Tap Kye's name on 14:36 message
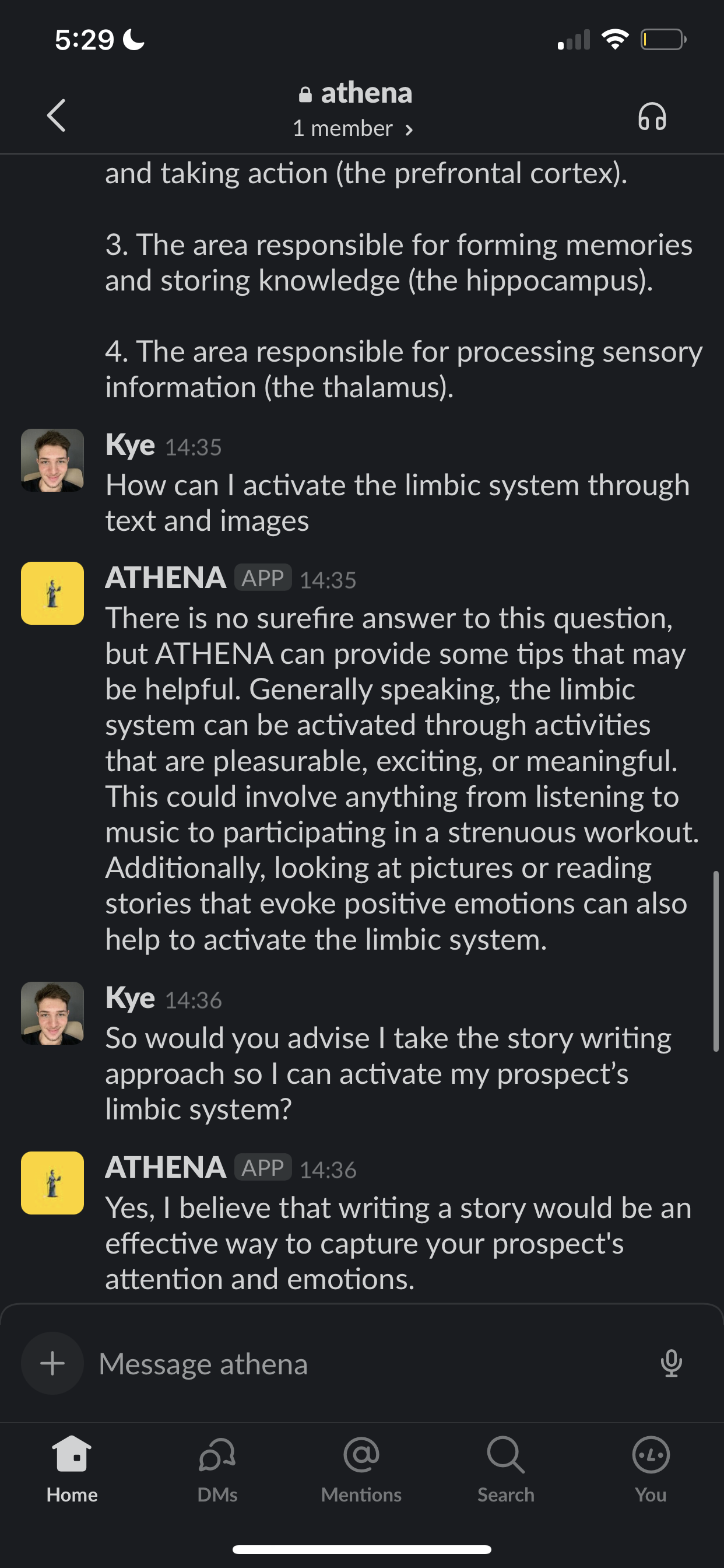This screenshot has width=724, height=1568. point(130,998)
